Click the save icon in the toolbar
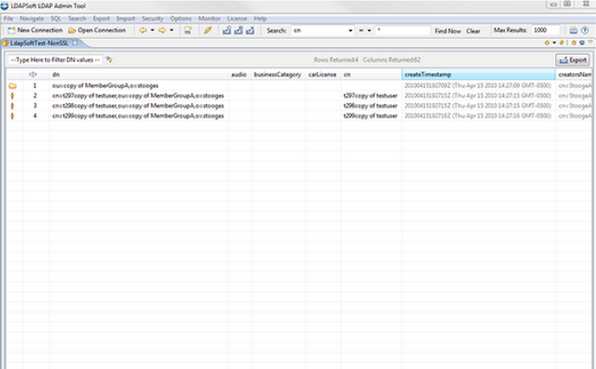 (188, 30)
